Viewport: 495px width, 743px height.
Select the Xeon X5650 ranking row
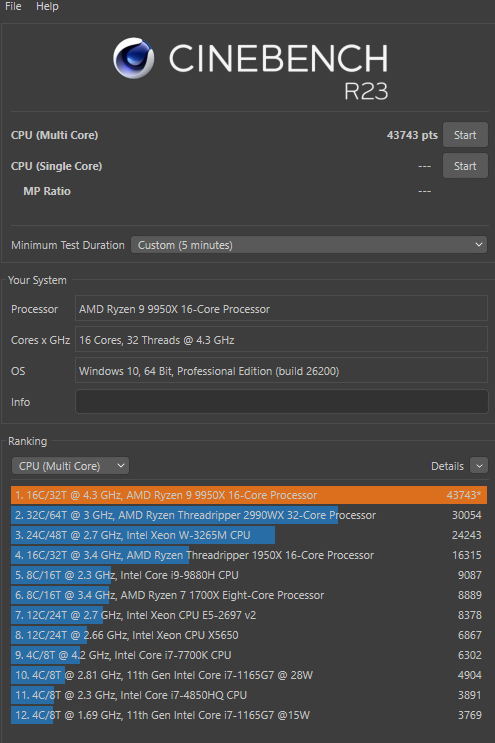click(x=249, y=635)
